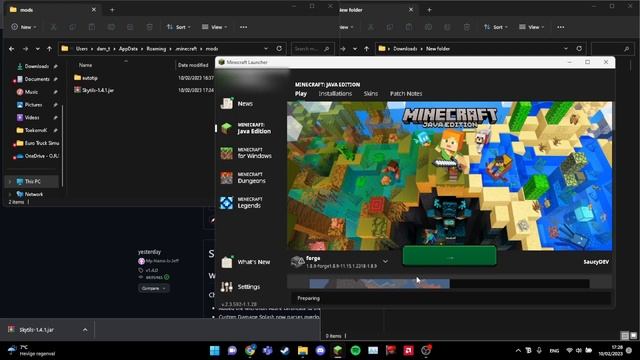Viewport: 640px width, 360px height.
Task: Open the New menu in mods window
Action: pos(24,27)
